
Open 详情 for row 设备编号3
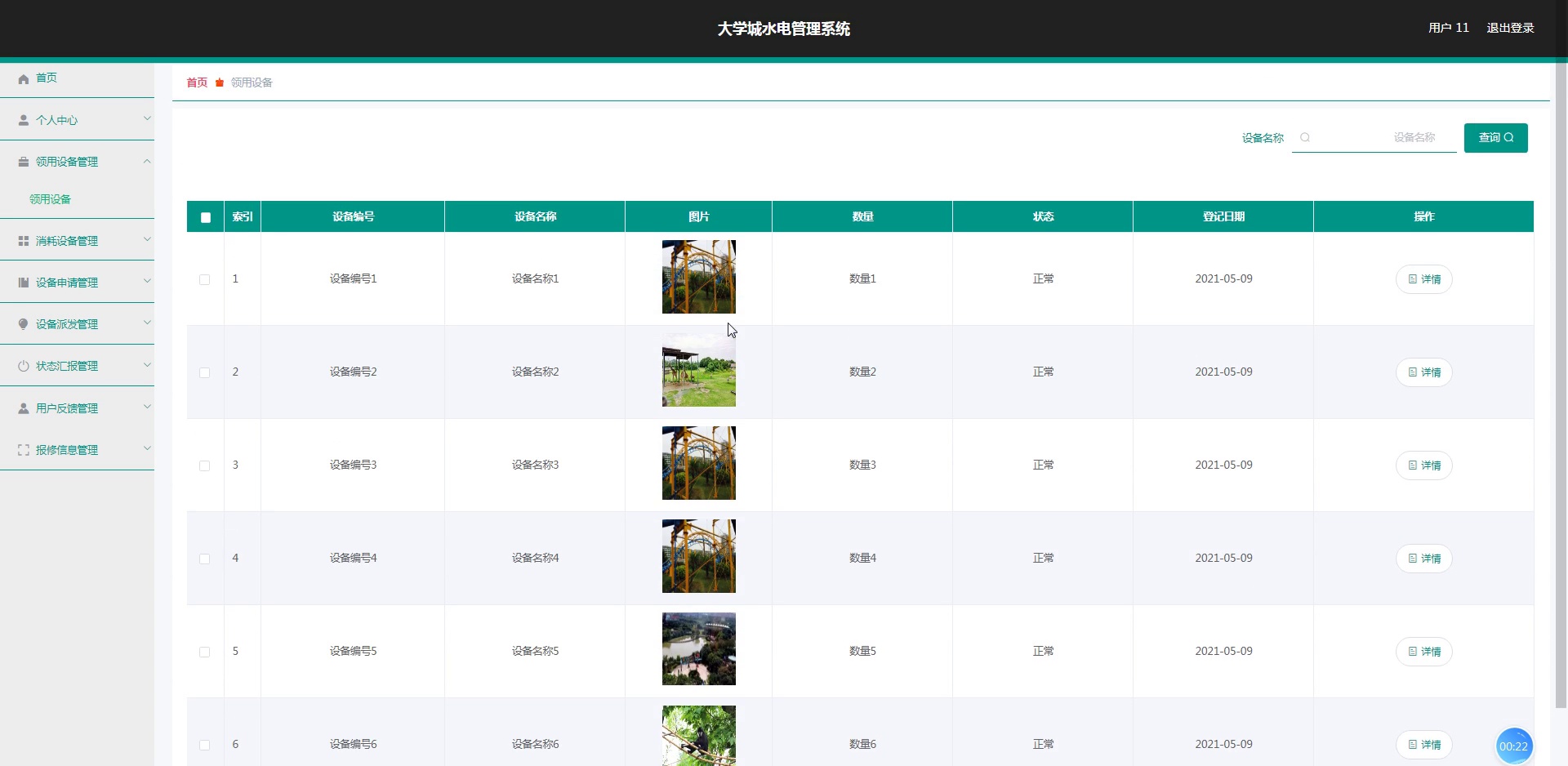[1423, 465]
